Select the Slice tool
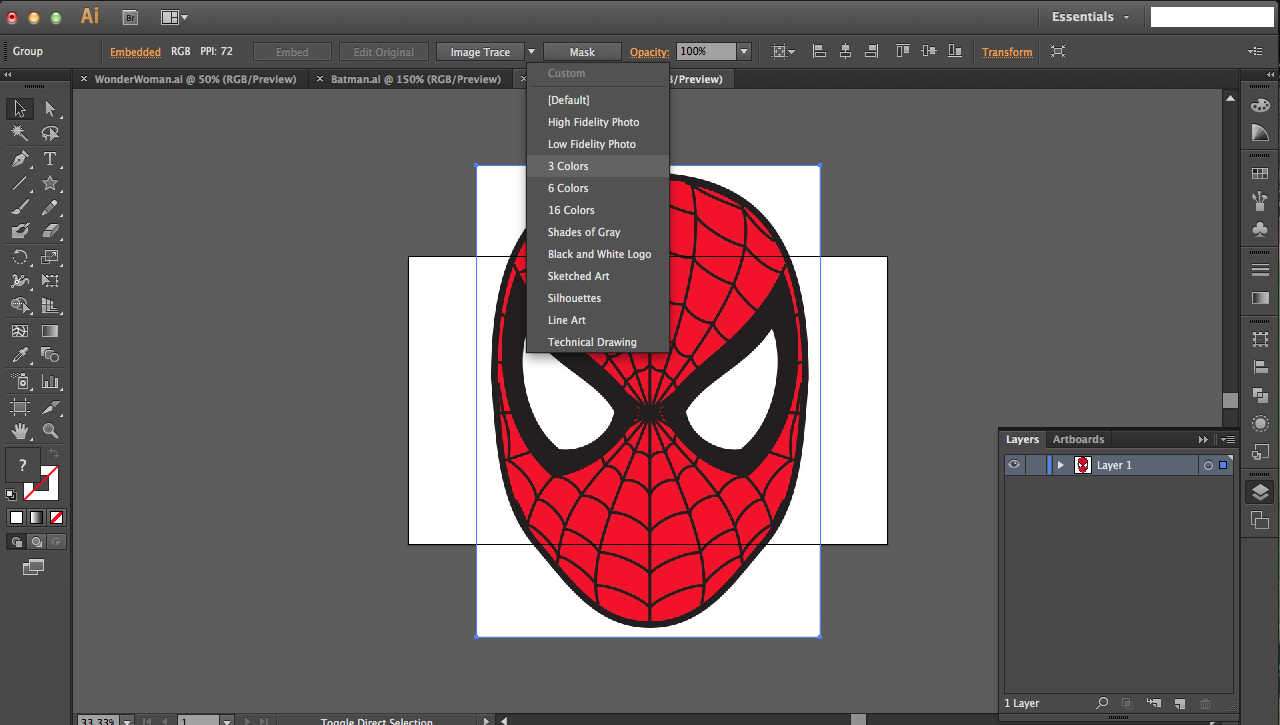1280x725 pixels. tap(50, 407)
